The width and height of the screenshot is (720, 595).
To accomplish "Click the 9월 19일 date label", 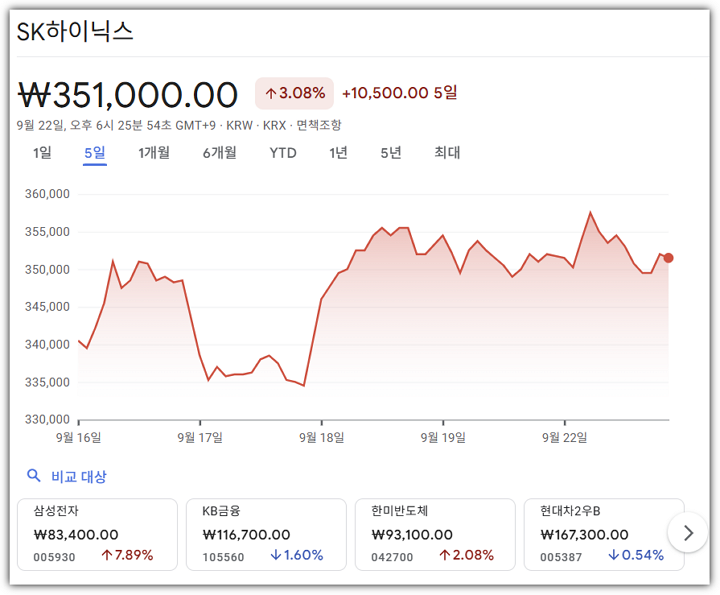I will point(443,438).
